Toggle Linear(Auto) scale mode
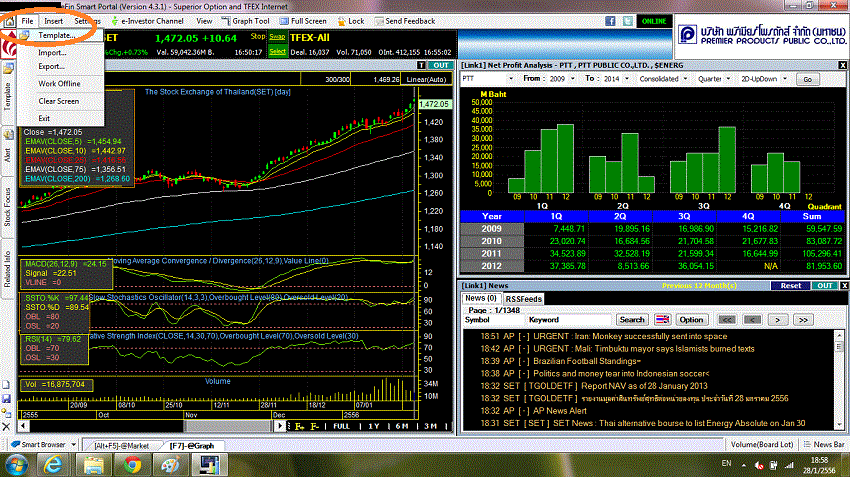 (426, 79)
